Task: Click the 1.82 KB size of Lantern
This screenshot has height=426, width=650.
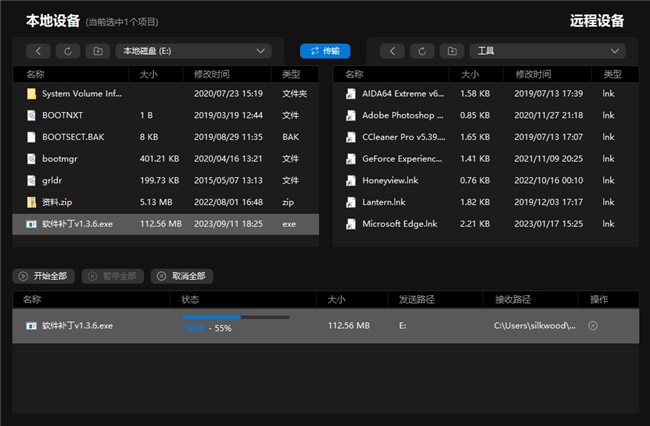Action: point(475,202)
